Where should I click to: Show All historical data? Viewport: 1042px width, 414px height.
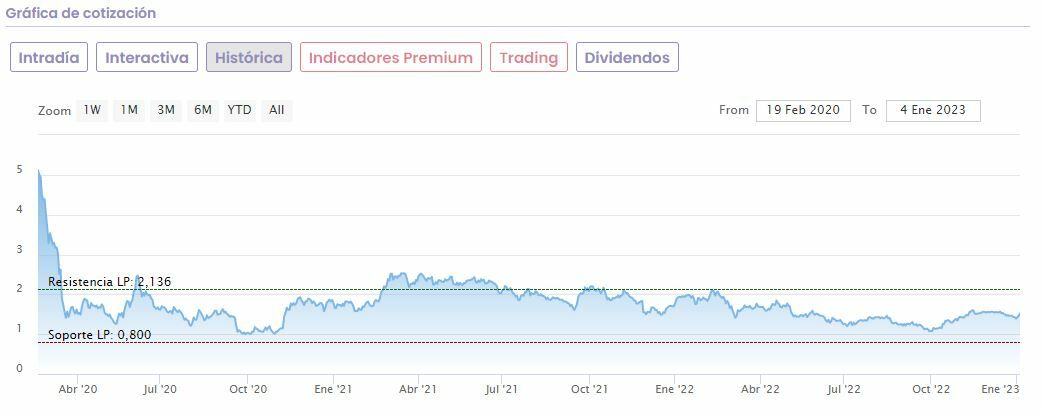click(277, 110)
